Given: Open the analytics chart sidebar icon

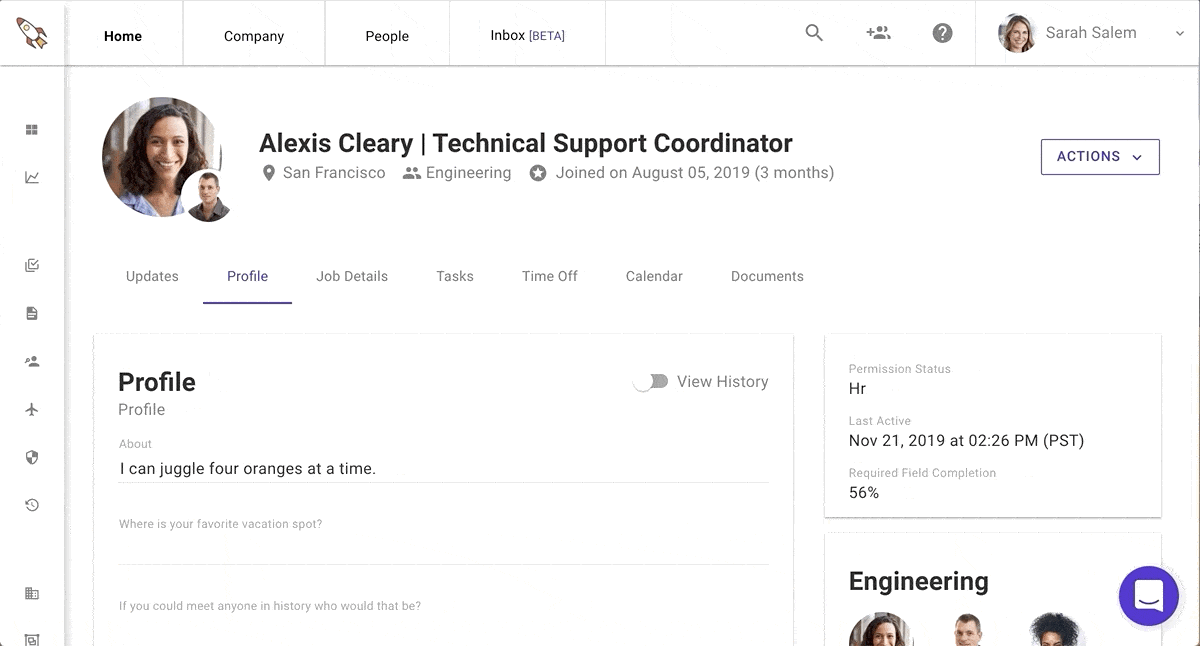Looking at the screenshot, I should [32, 178].
